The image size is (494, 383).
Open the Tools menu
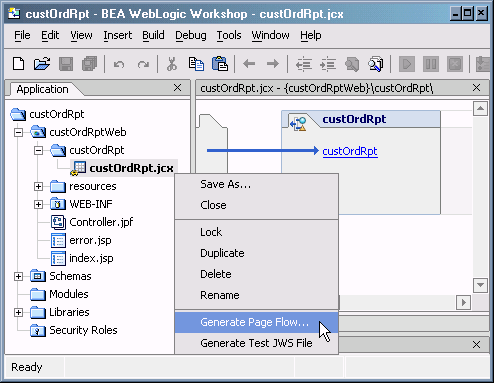coord(229,35)
